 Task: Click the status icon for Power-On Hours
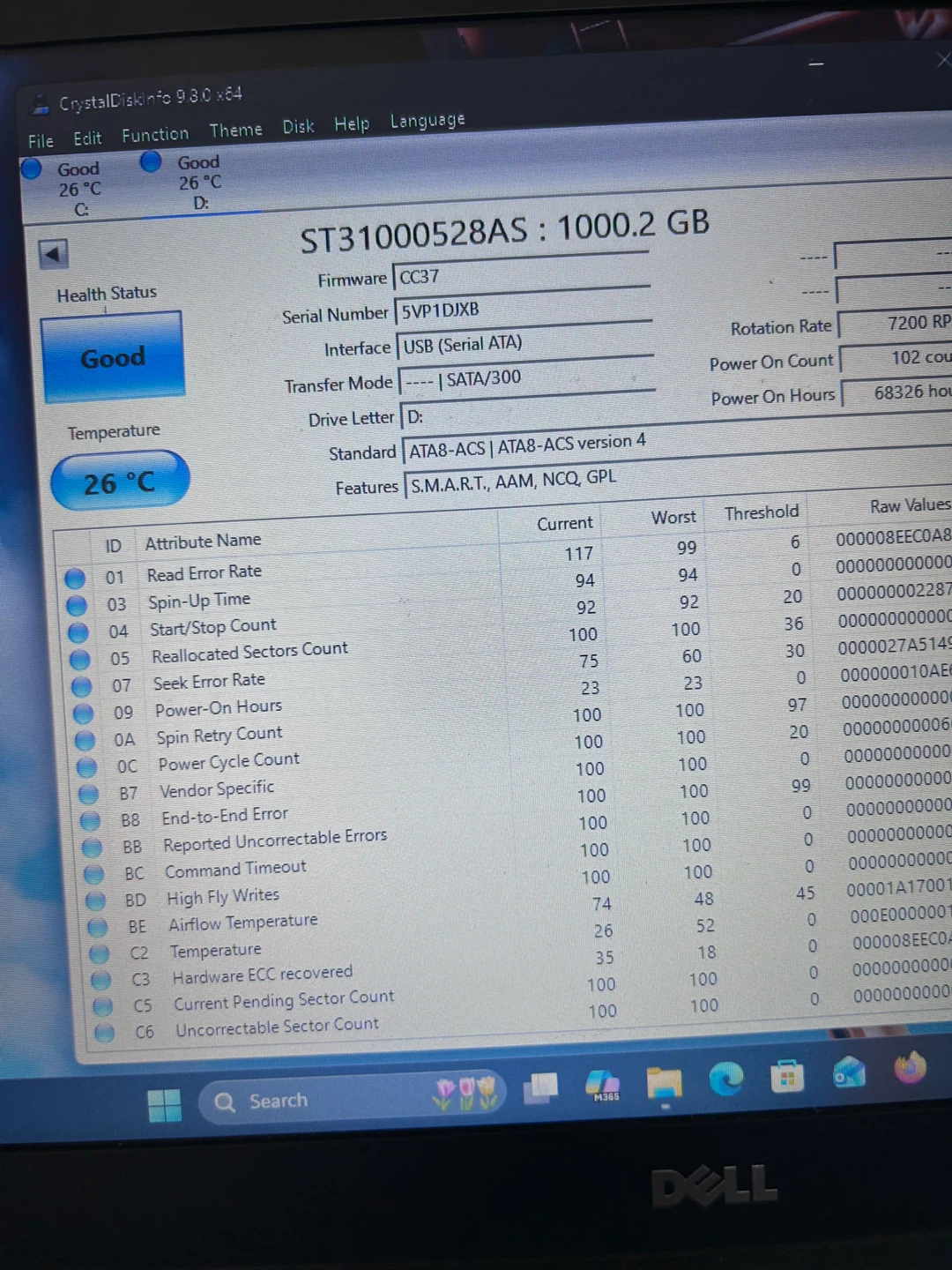[x=84, y=713]
